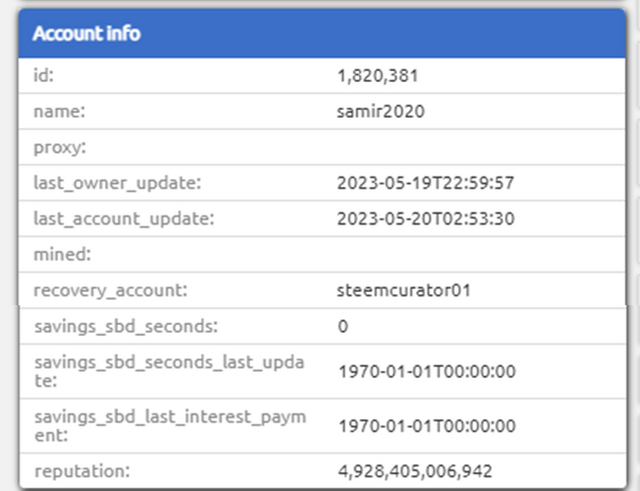Image resolution: width=640 pixels, height=491 pixels.
Task: Click the last_account_update: label
Action: (124, 219)
